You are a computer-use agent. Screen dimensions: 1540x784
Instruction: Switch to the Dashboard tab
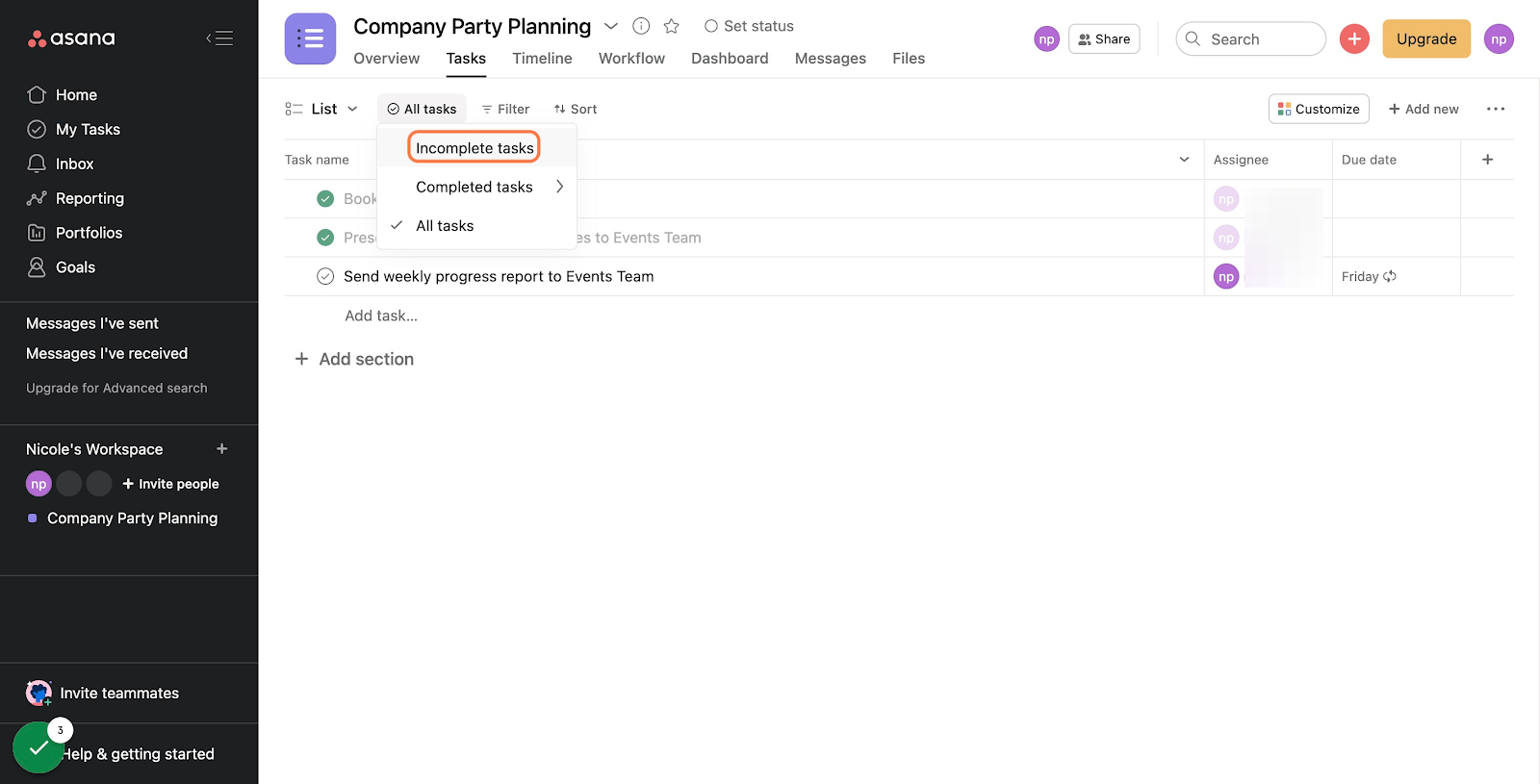tap(730, 58)
